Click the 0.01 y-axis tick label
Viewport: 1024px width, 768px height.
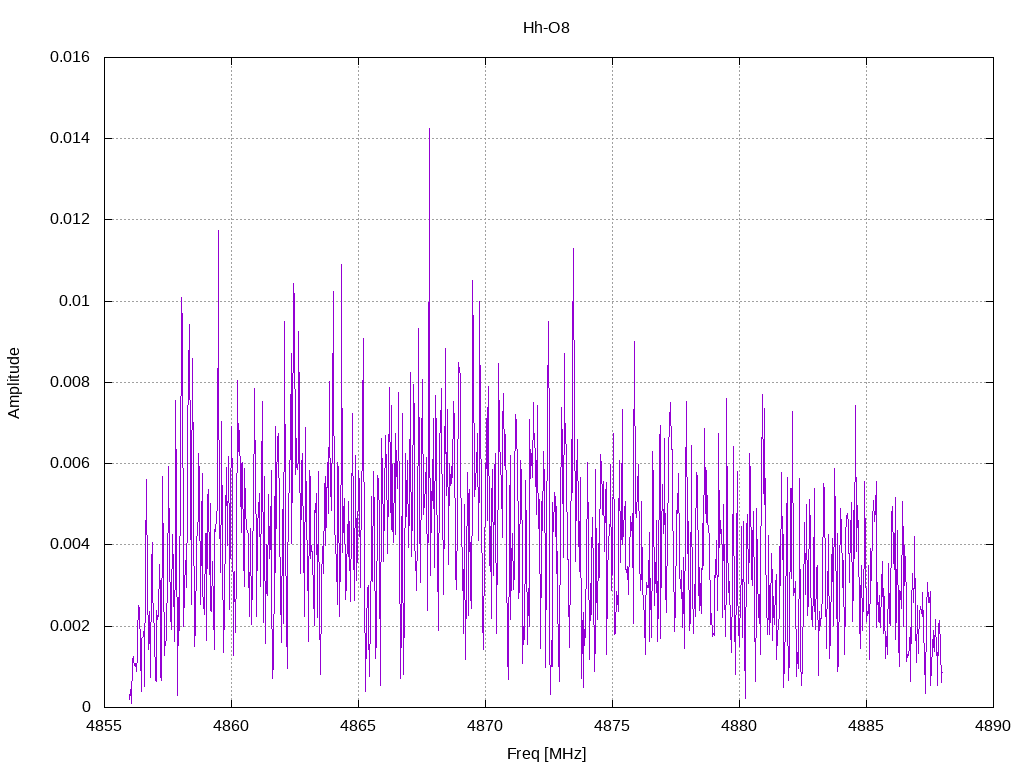coord(74,301)
